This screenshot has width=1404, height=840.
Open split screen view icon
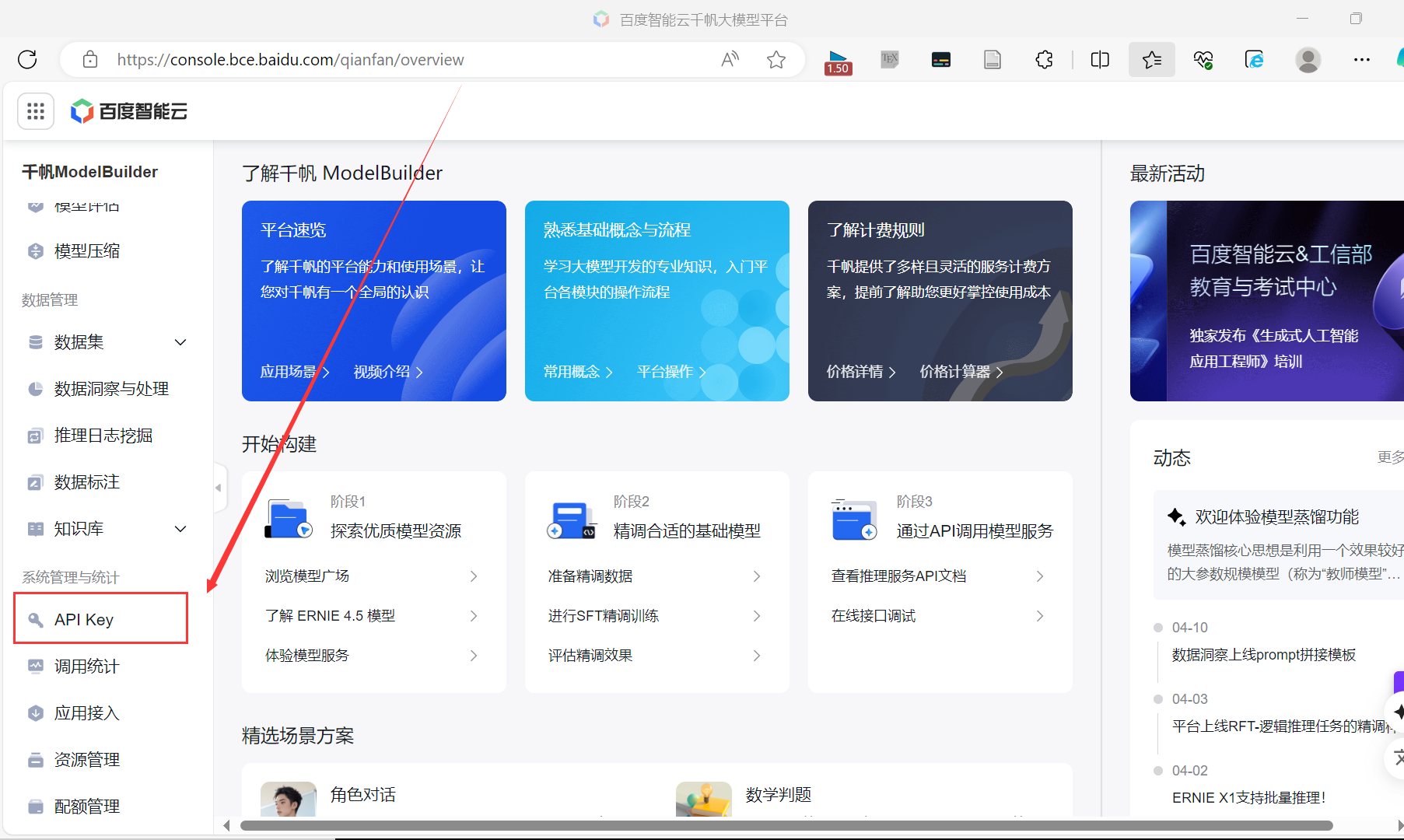pyautogui.click(x=1100, y=59)
